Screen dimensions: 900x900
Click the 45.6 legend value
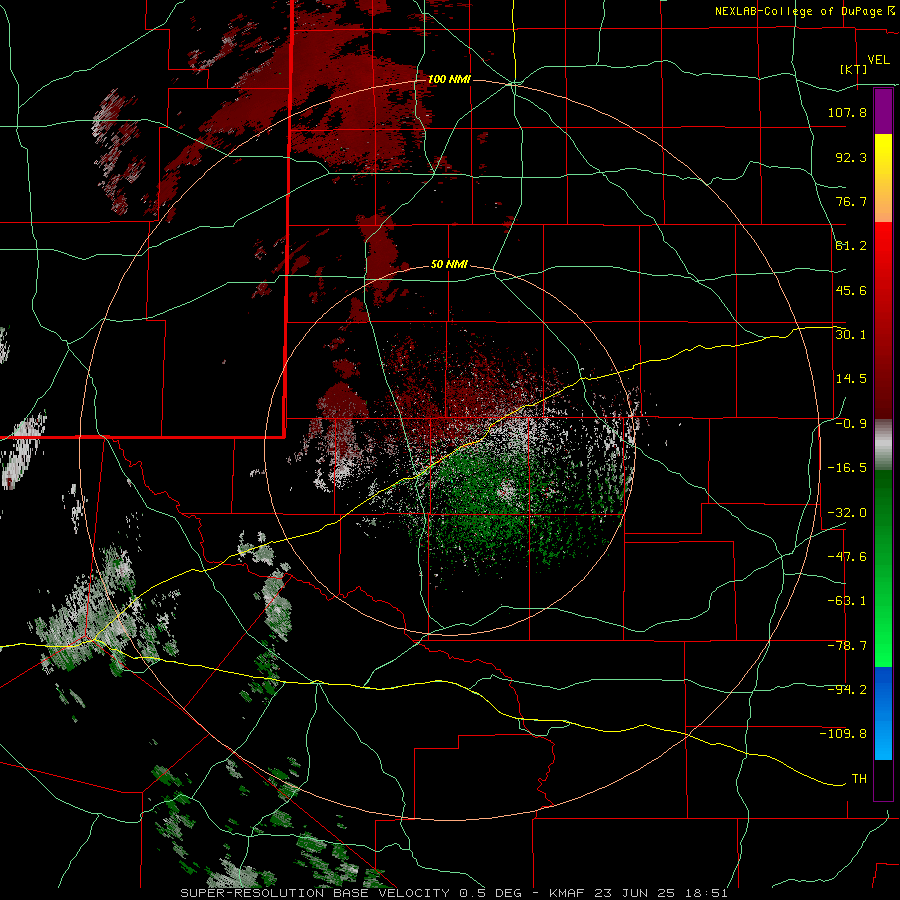coord(851,290)
